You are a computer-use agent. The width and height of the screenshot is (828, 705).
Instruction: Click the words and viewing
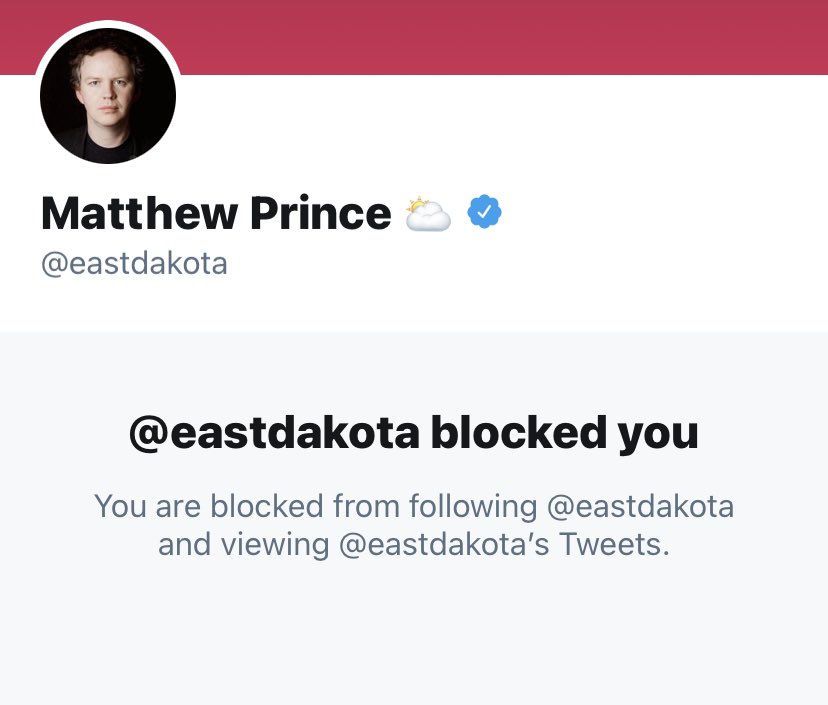[x=243, y=544]
